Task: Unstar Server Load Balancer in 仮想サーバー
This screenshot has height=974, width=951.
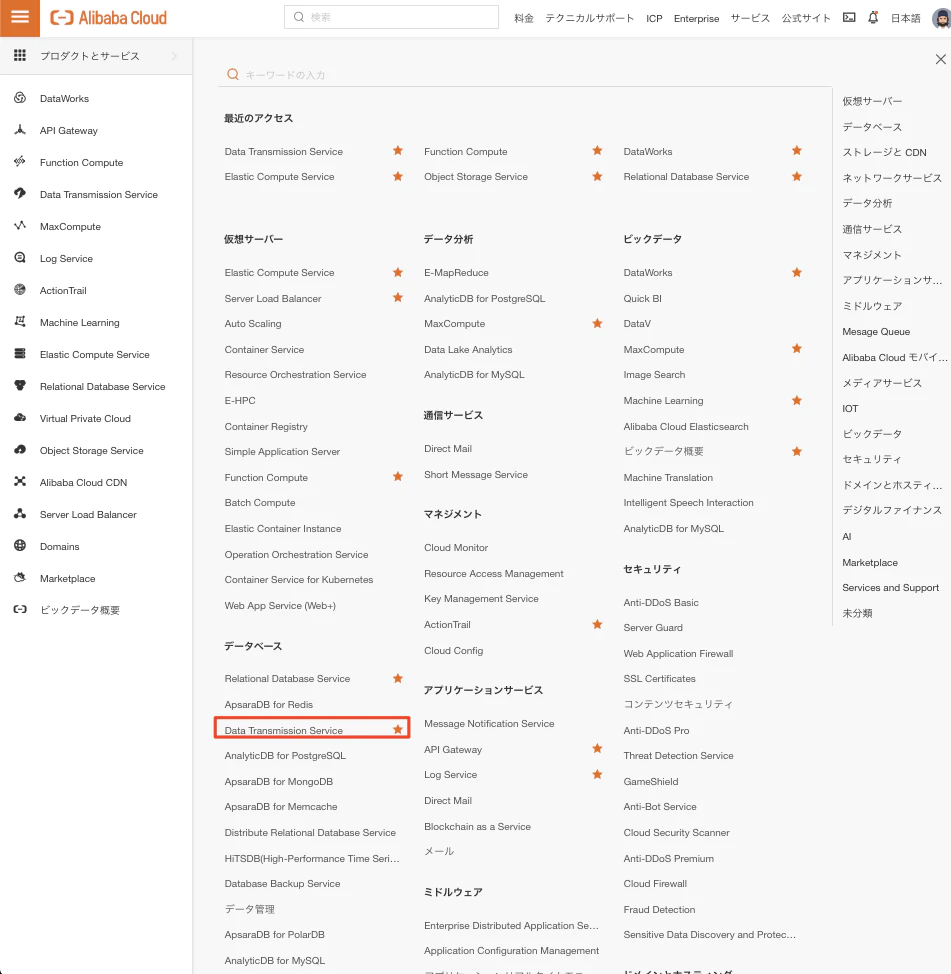Action: pyautogui.click(x=398, y=298)
